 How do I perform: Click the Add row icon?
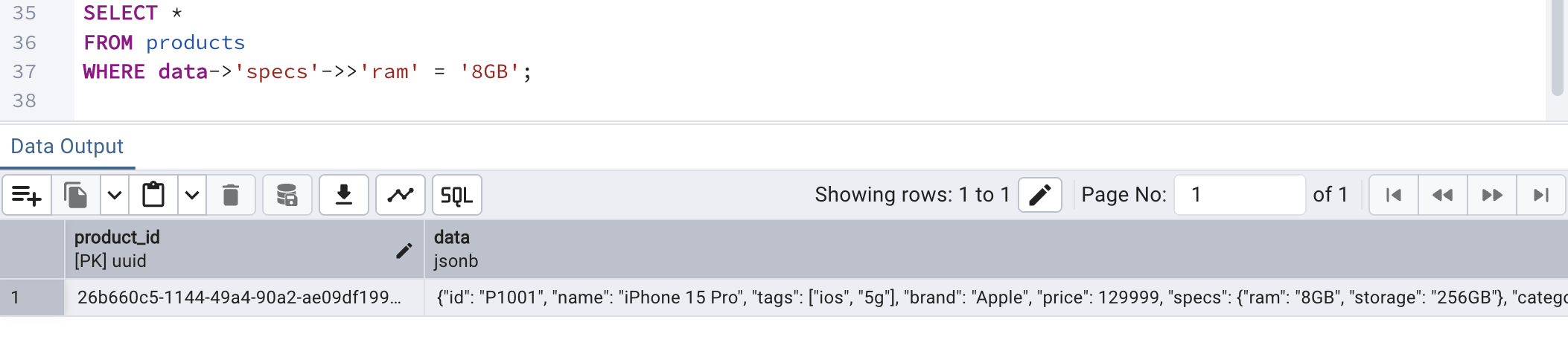(27, 195)
